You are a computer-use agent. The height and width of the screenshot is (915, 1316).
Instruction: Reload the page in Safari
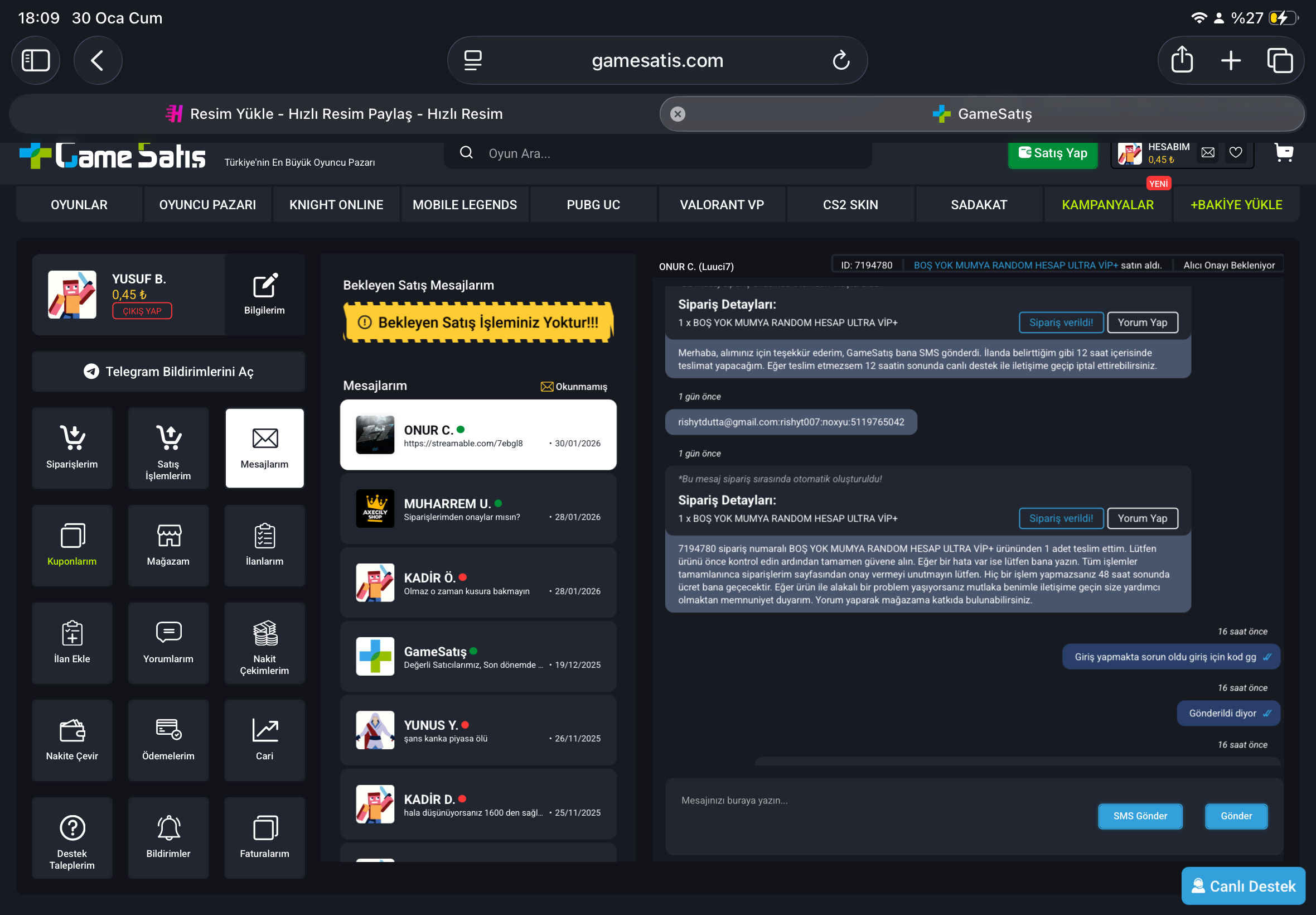coord(840,60)
